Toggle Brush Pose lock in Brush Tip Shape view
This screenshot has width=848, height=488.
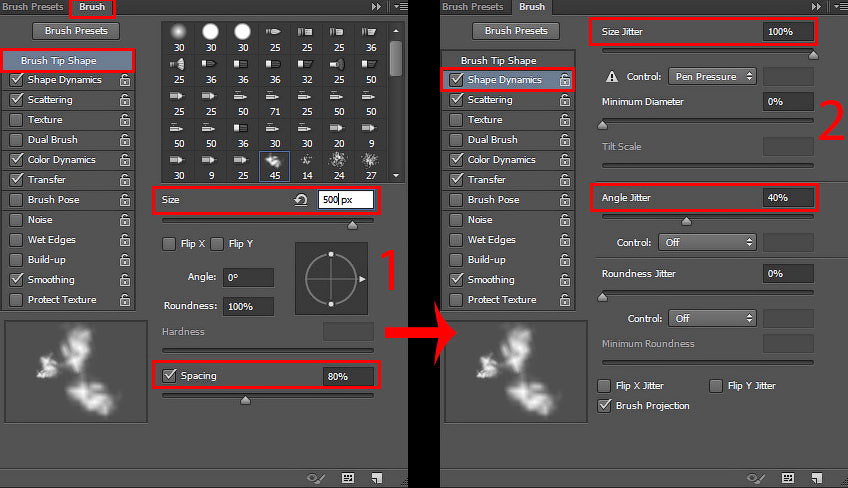click(125, 200)
